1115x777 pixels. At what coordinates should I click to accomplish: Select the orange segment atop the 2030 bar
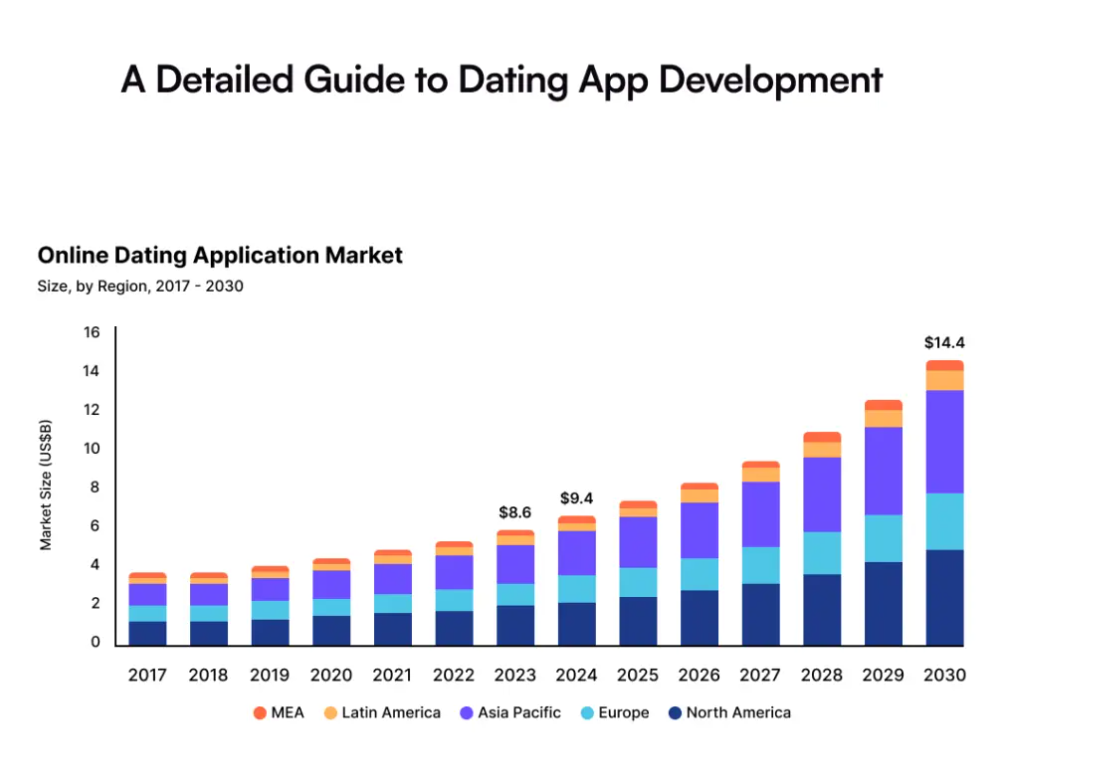click(x=944, y=364)
